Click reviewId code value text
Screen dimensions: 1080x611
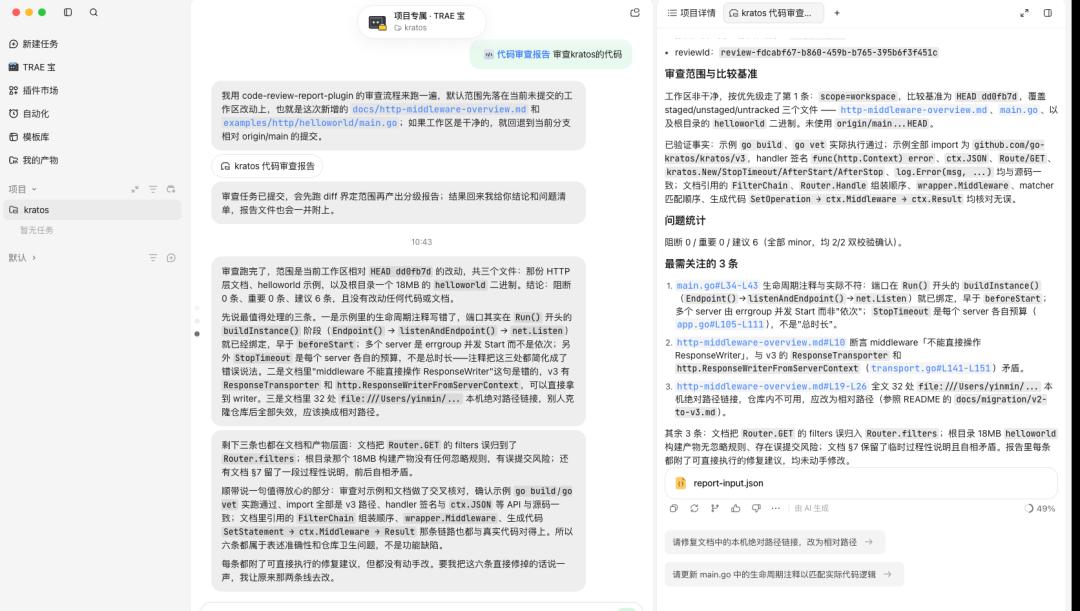point(829,52)
